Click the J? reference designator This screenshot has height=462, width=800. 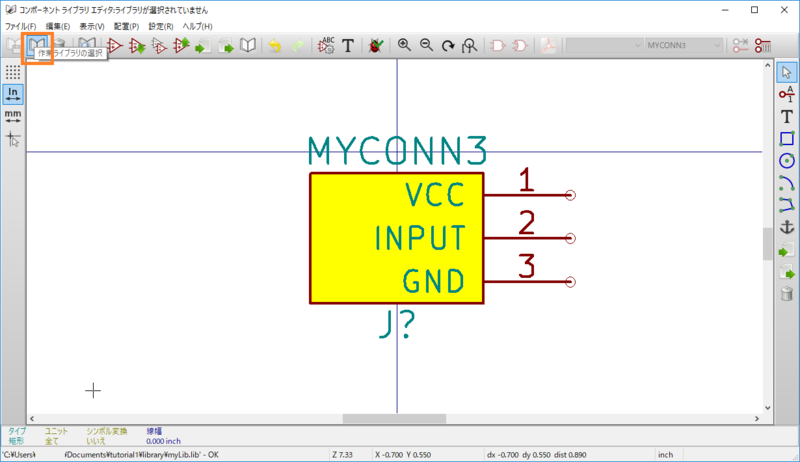397,325
